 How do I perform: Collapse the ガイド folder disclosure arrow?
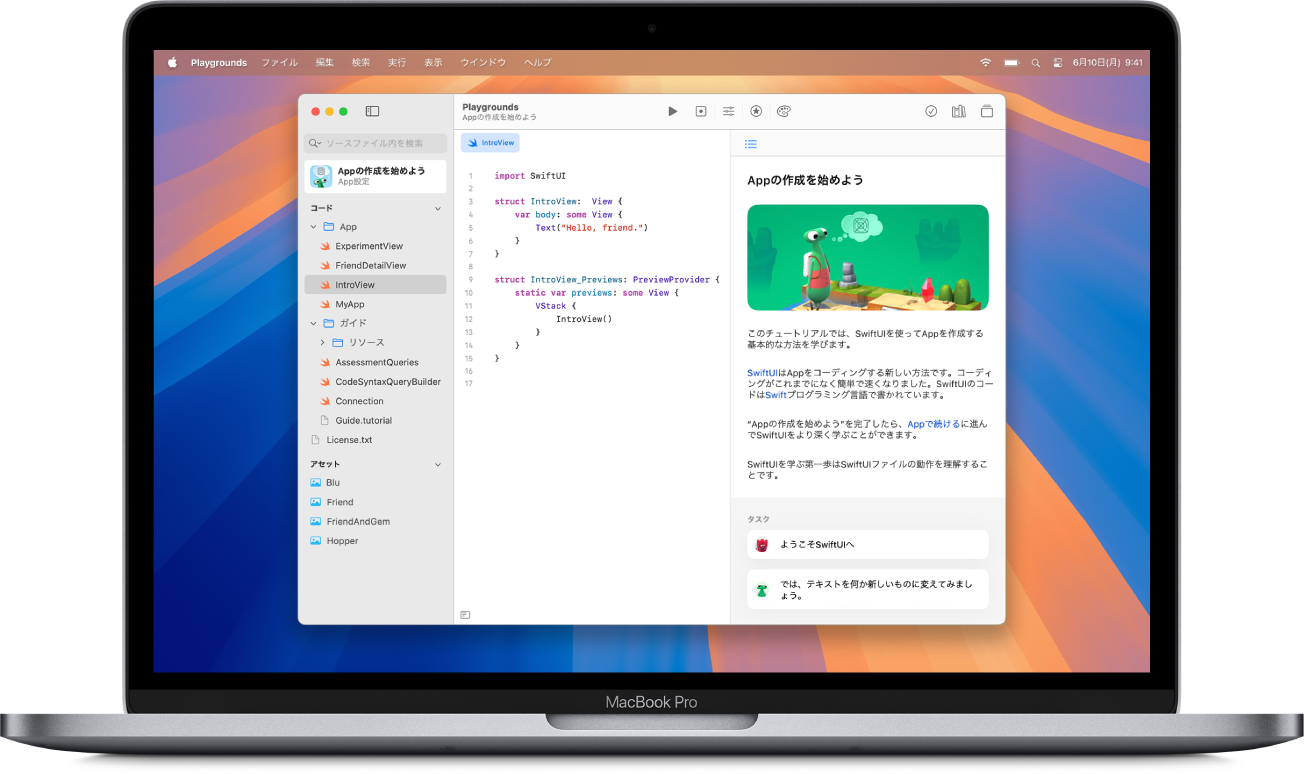click(x=313, y=324)
